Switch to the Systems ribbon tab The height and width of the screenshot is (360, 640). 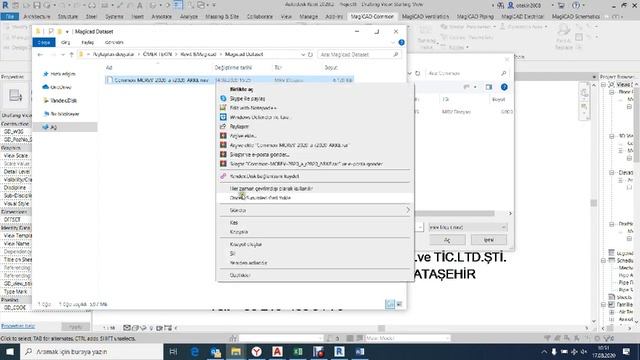(114, 17)
